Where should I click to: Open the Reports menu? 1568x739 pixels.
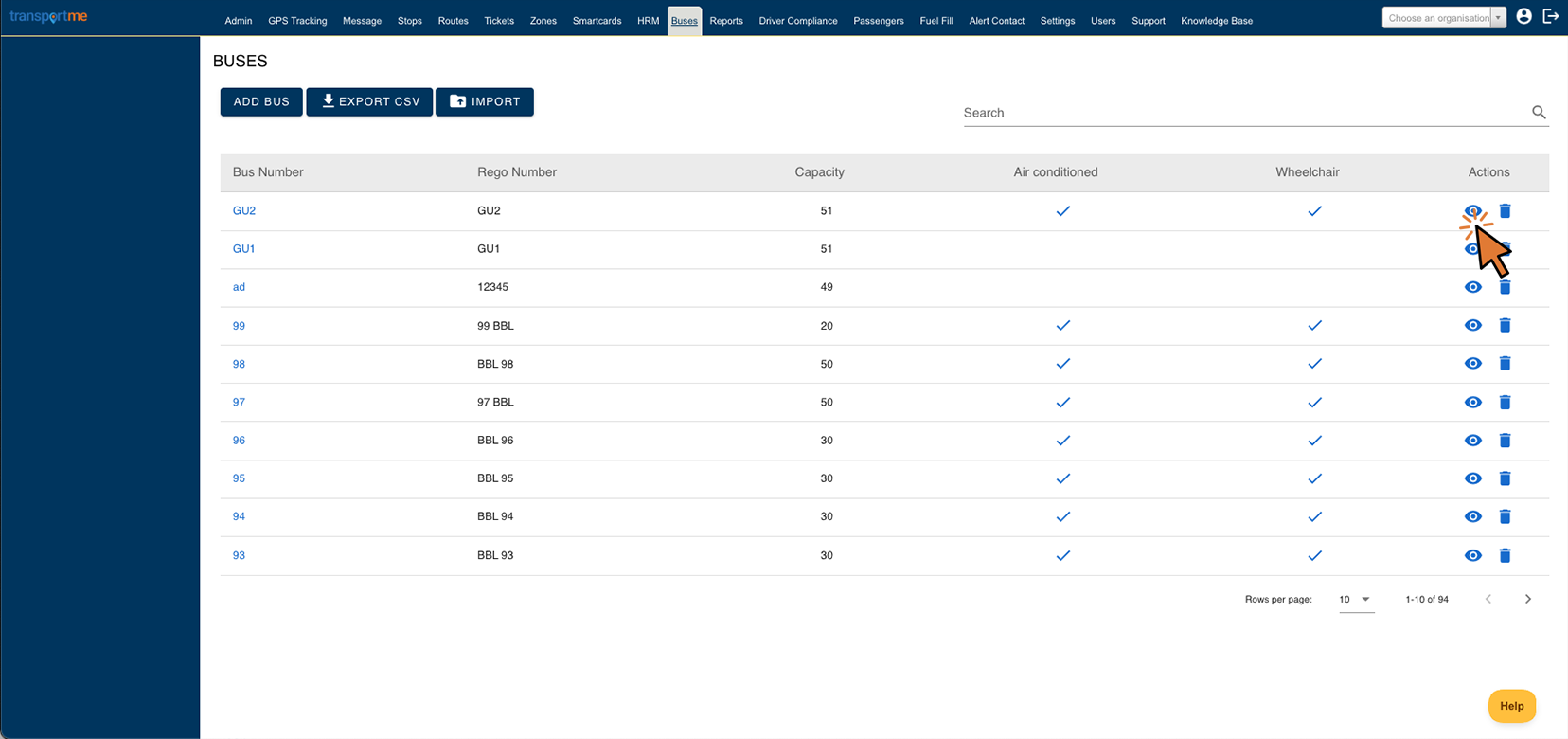[726, 21]
